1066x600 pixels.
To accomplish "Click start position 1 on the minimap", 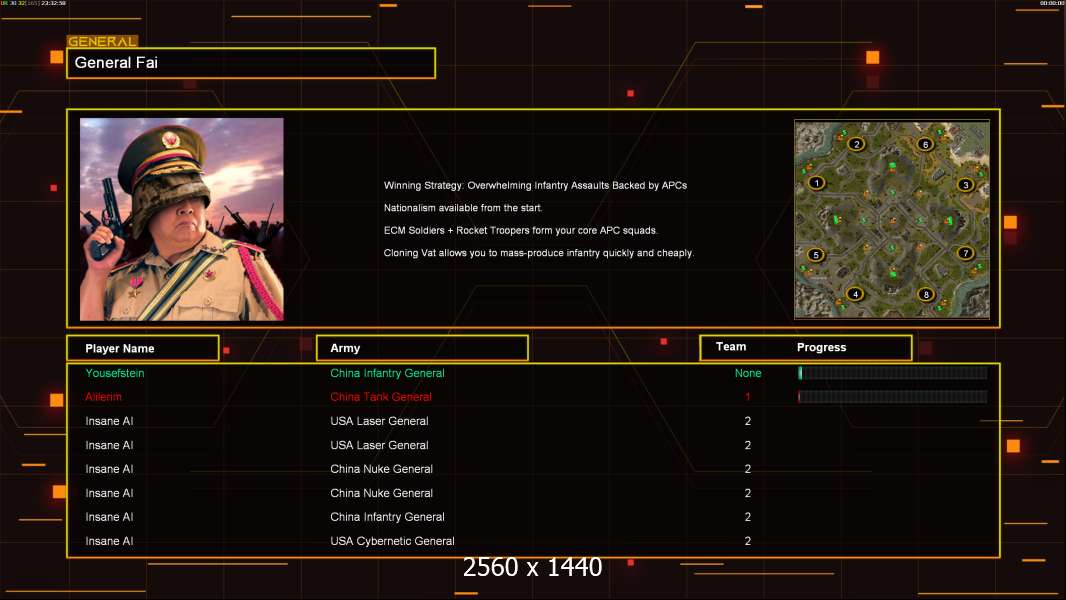I will (x=817, y=183).
